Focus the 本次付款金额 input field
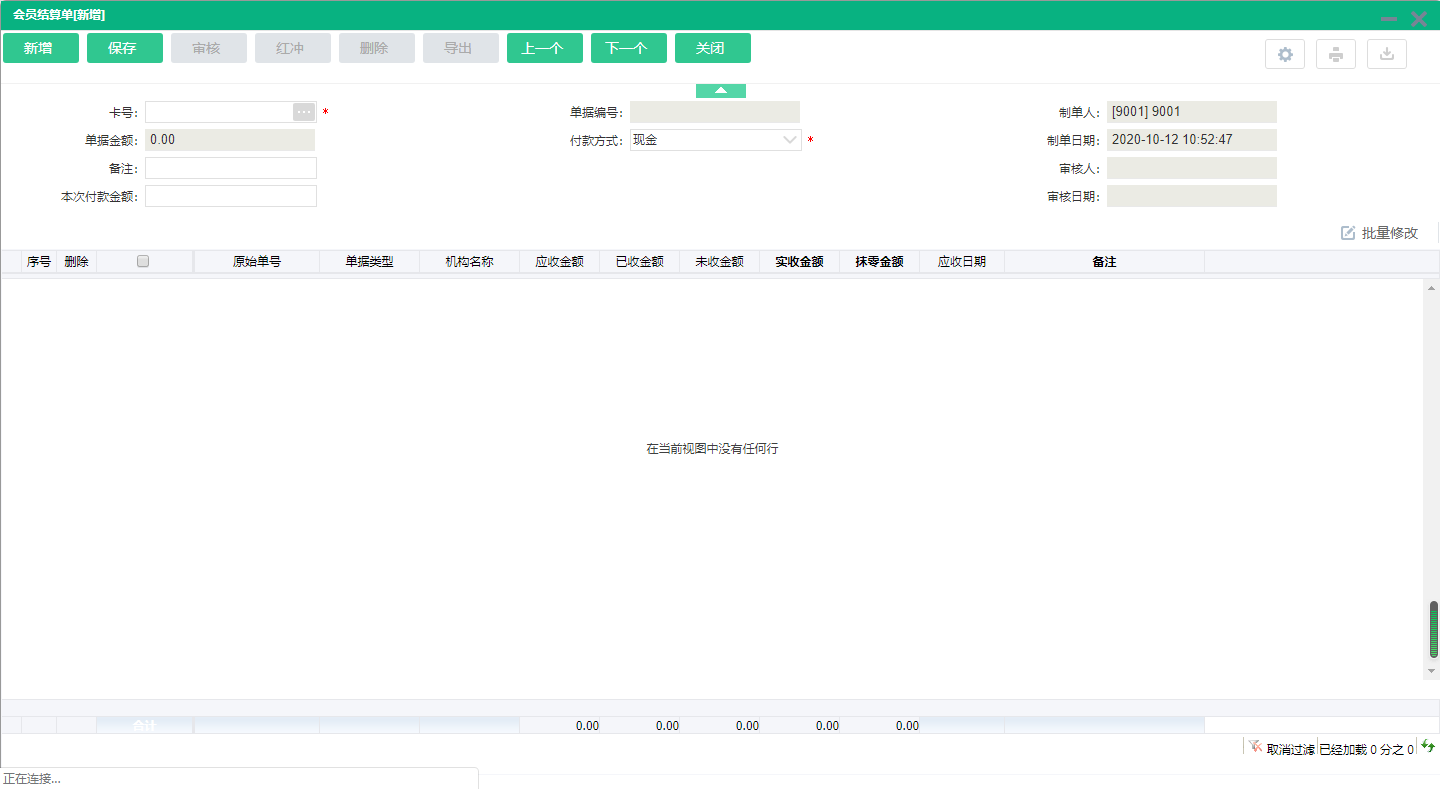This screenshot has height=789, width=1440. pos(231,196)
